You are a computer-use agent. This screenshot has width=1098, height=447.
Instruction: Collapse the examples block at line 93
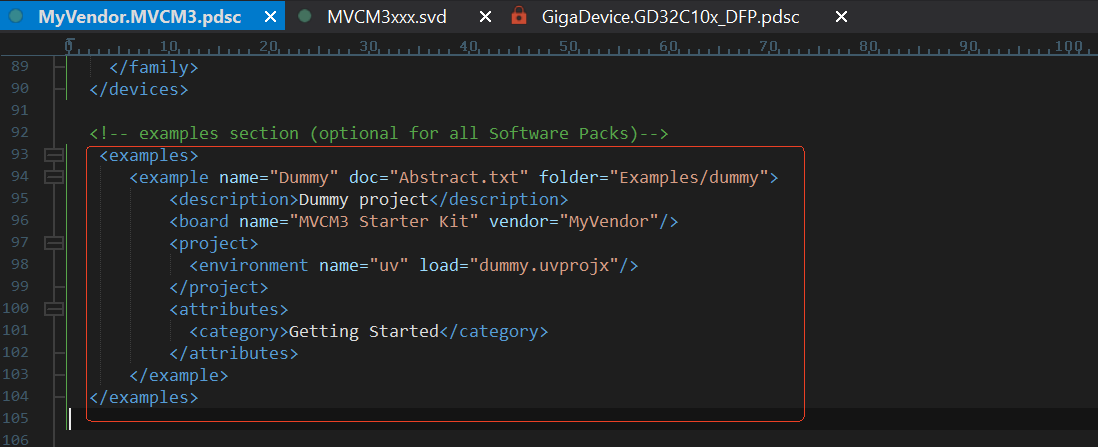(x=53, y=155)
